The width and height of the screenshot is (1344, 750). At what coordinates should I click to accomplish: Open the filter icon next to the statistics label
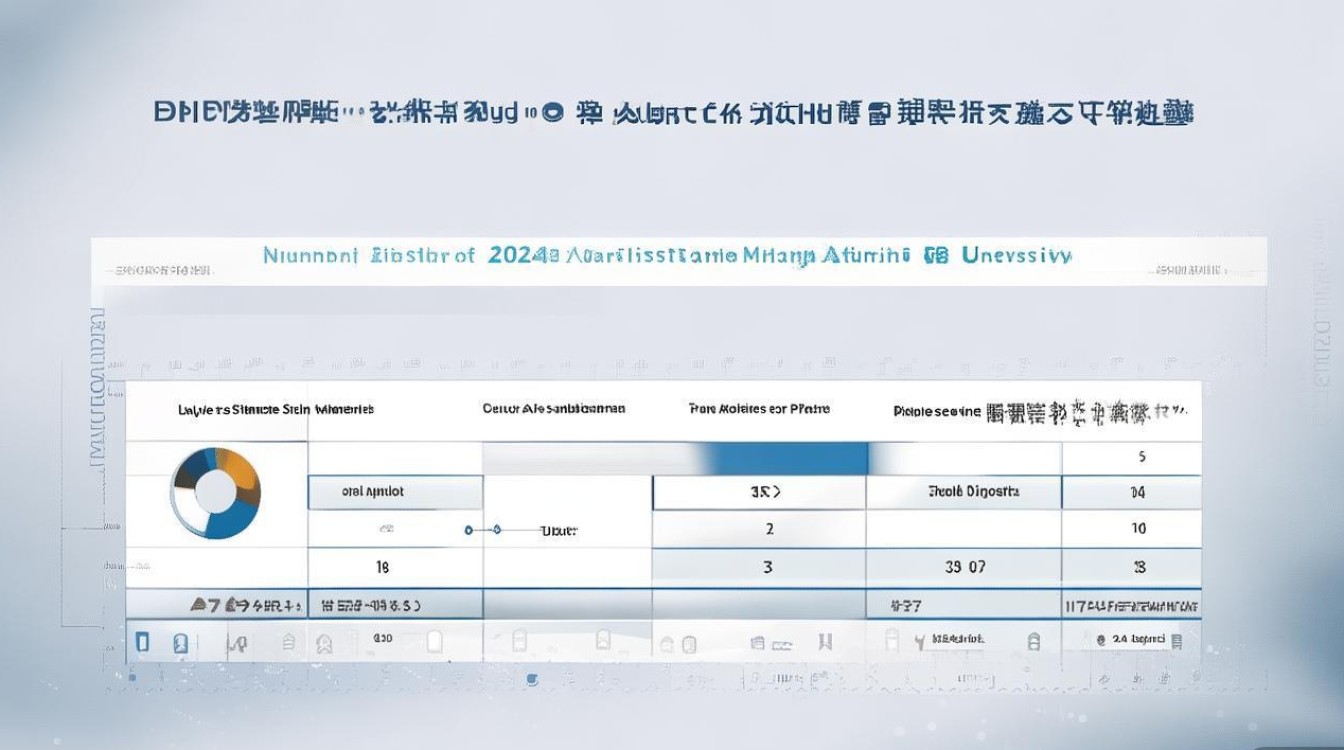(x=920, y=640)
